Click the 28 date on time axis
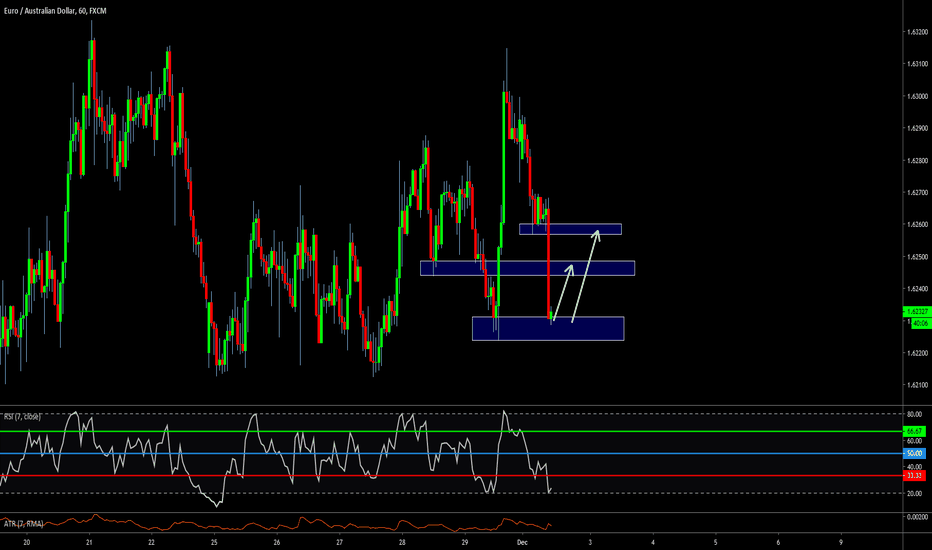Viewport: 932px width, 550px height. tap(402, 542)
